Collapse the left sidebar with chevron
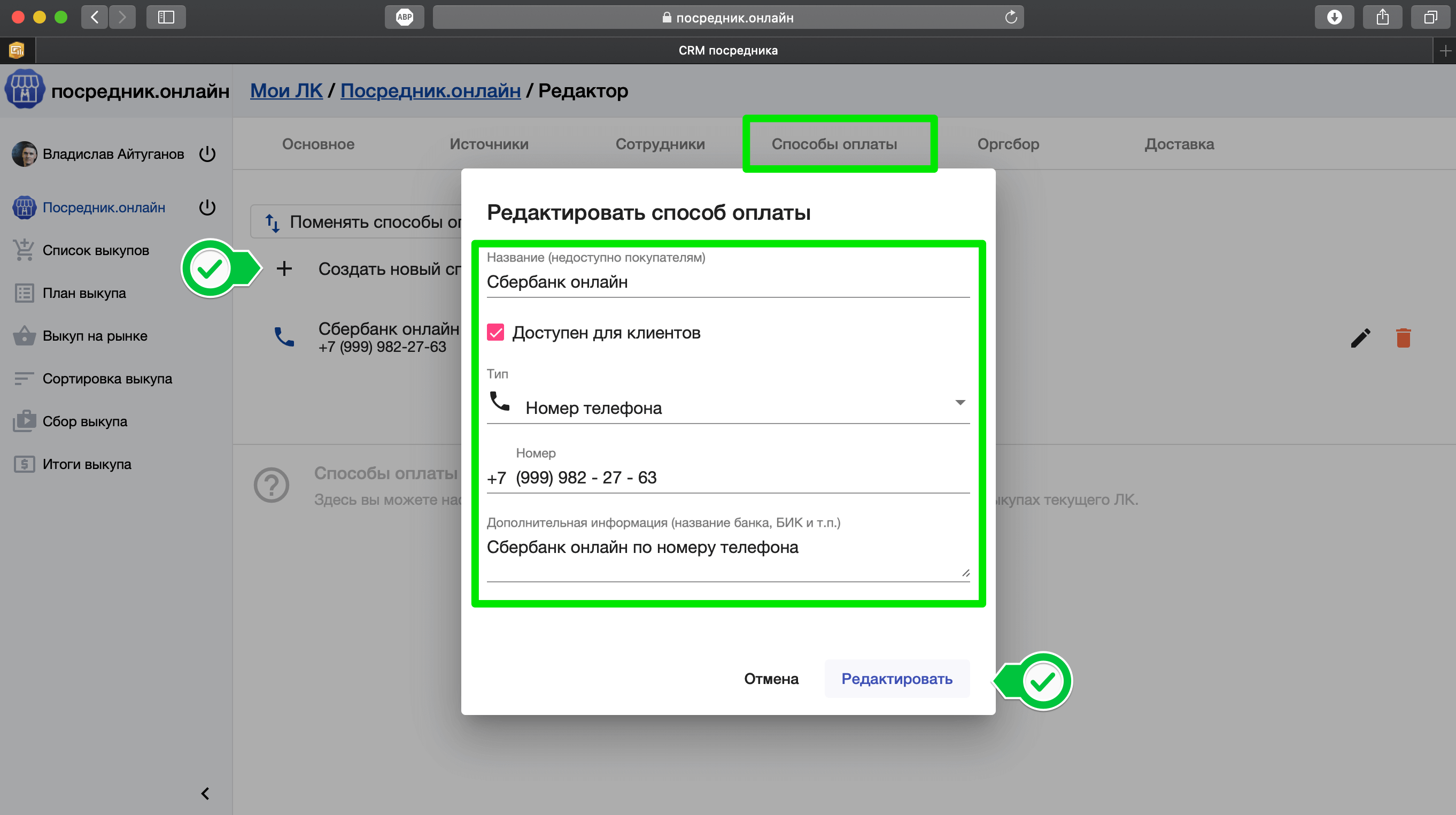The height and width of the screenshot is (815, 1456). [205, 794]
